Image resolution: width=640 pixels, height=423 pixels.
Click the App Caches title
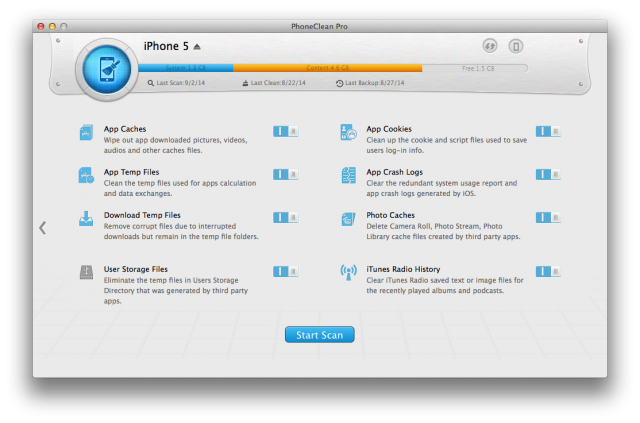pos(125,129)
